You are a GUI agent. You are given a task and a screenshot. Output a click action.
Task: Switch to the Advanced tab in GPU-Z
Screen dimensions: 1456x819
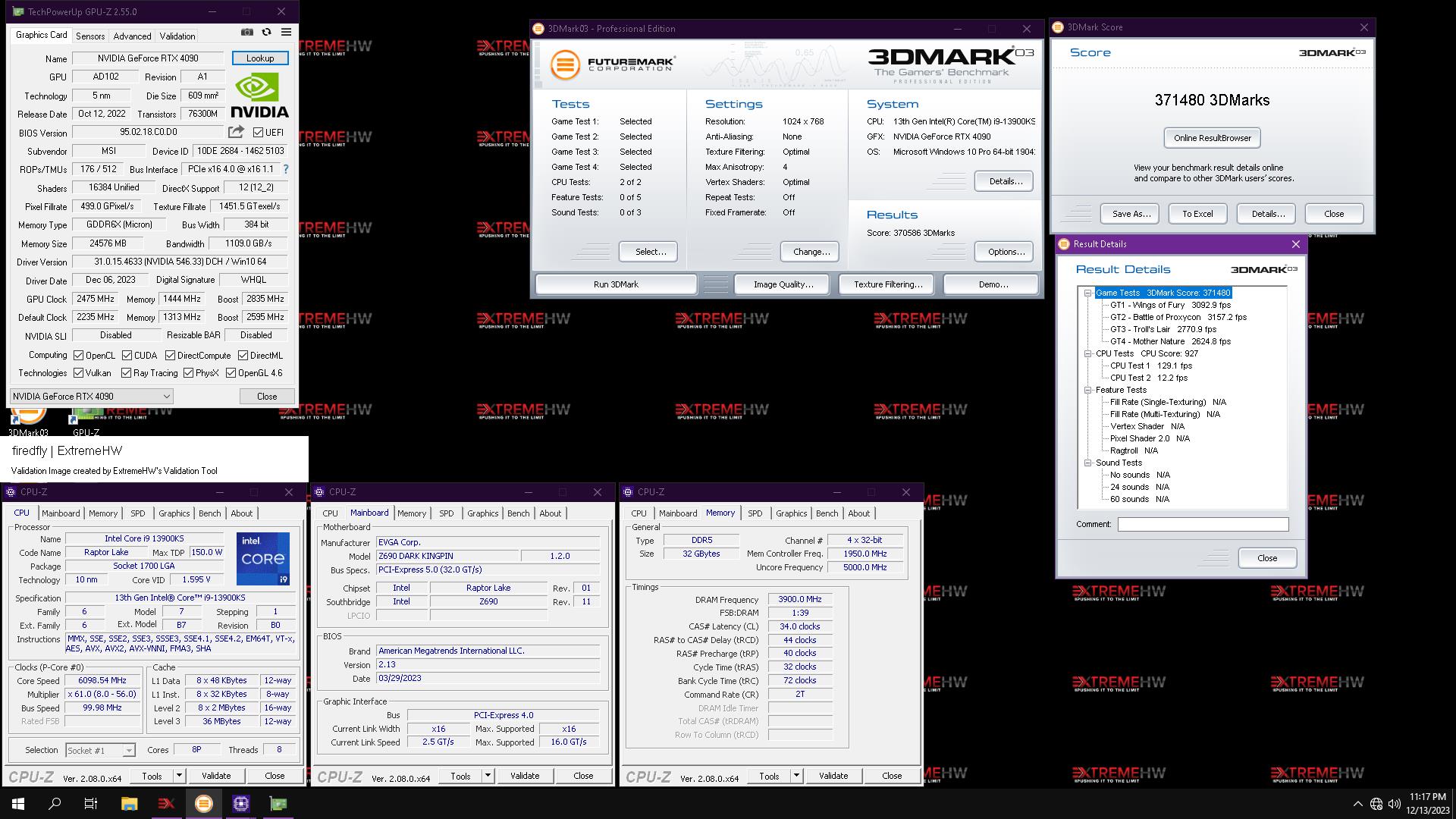click(132, 36)
